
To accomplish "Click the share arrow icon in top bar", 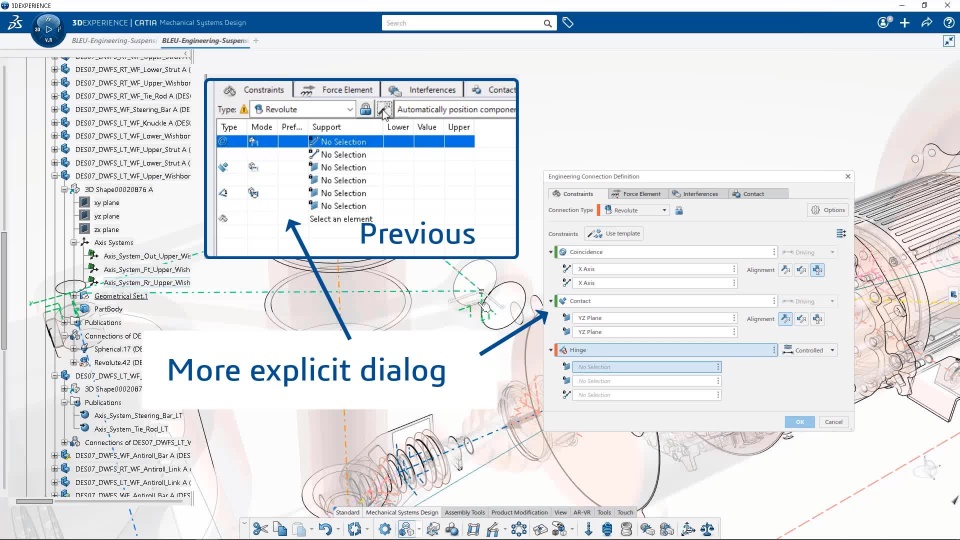I will pyautogui.click(x=927, y=23).
